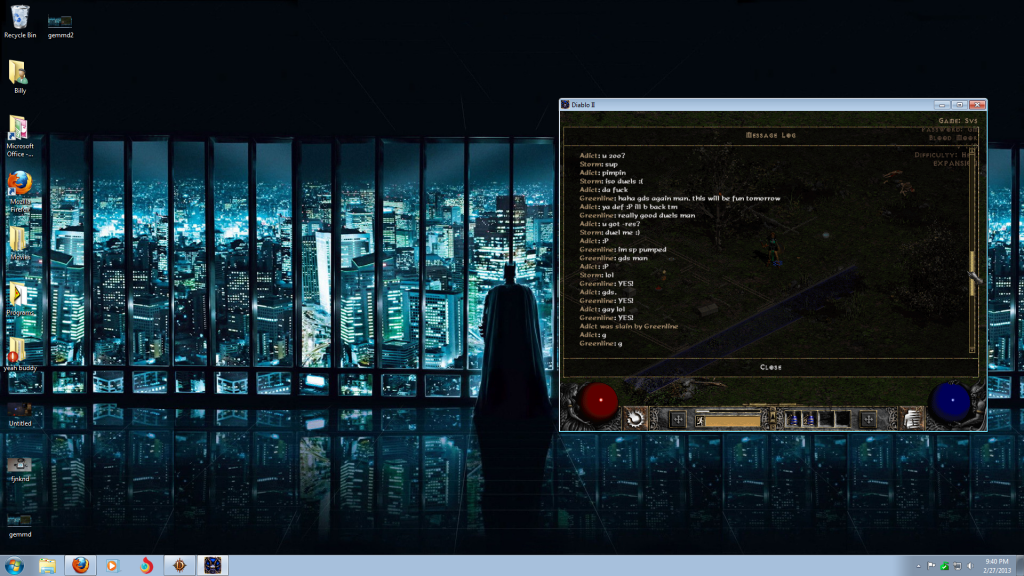Click the red life orb
The image size is (1024, 576).
[x=600, y=401]
